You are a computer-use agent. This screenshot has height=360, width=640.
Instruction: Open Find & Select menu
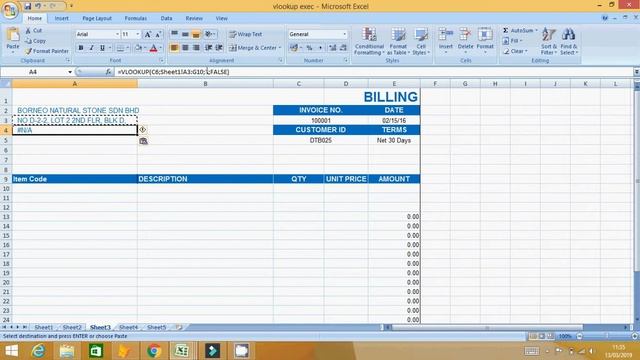click(569, 41)
